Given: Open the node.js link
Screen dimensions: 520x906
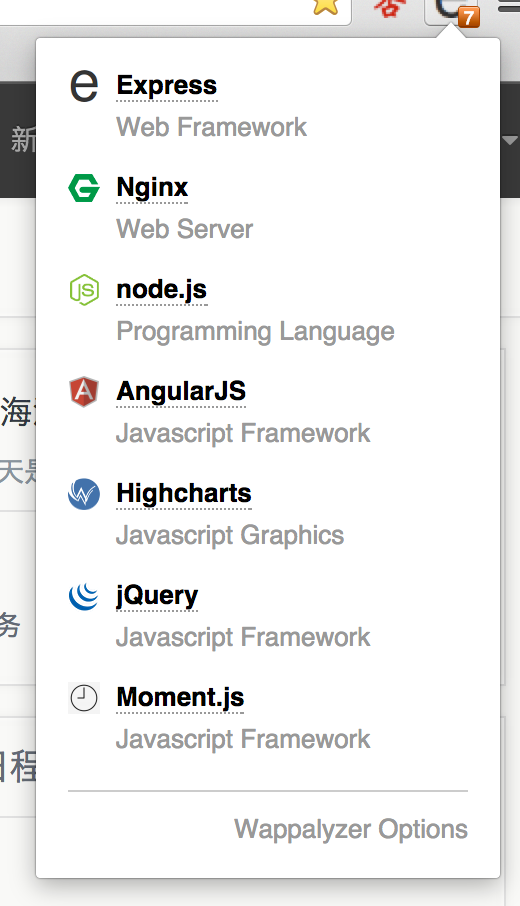Looking at the screenshot, I should coord(162,289).
